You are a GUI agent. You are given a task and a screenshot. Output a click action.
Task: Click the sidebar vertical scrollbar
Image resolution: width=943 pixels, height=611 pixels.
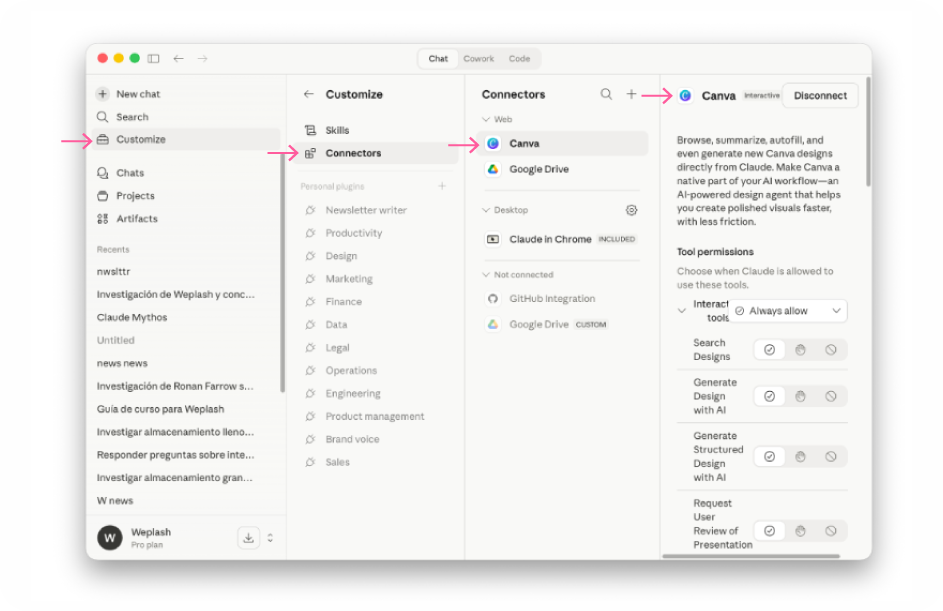(283, 271)
